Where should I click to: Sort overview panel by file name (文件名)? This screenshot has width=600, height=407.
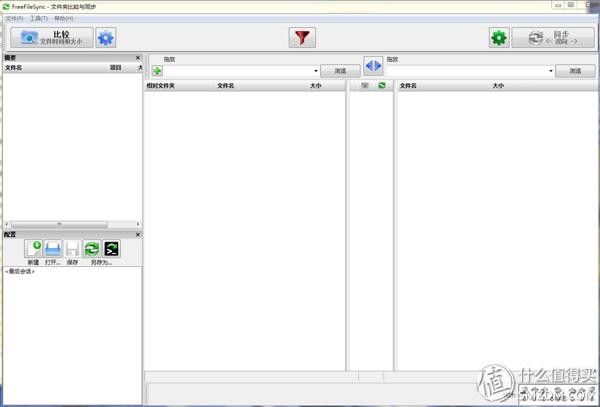click(x=13, y=68)
